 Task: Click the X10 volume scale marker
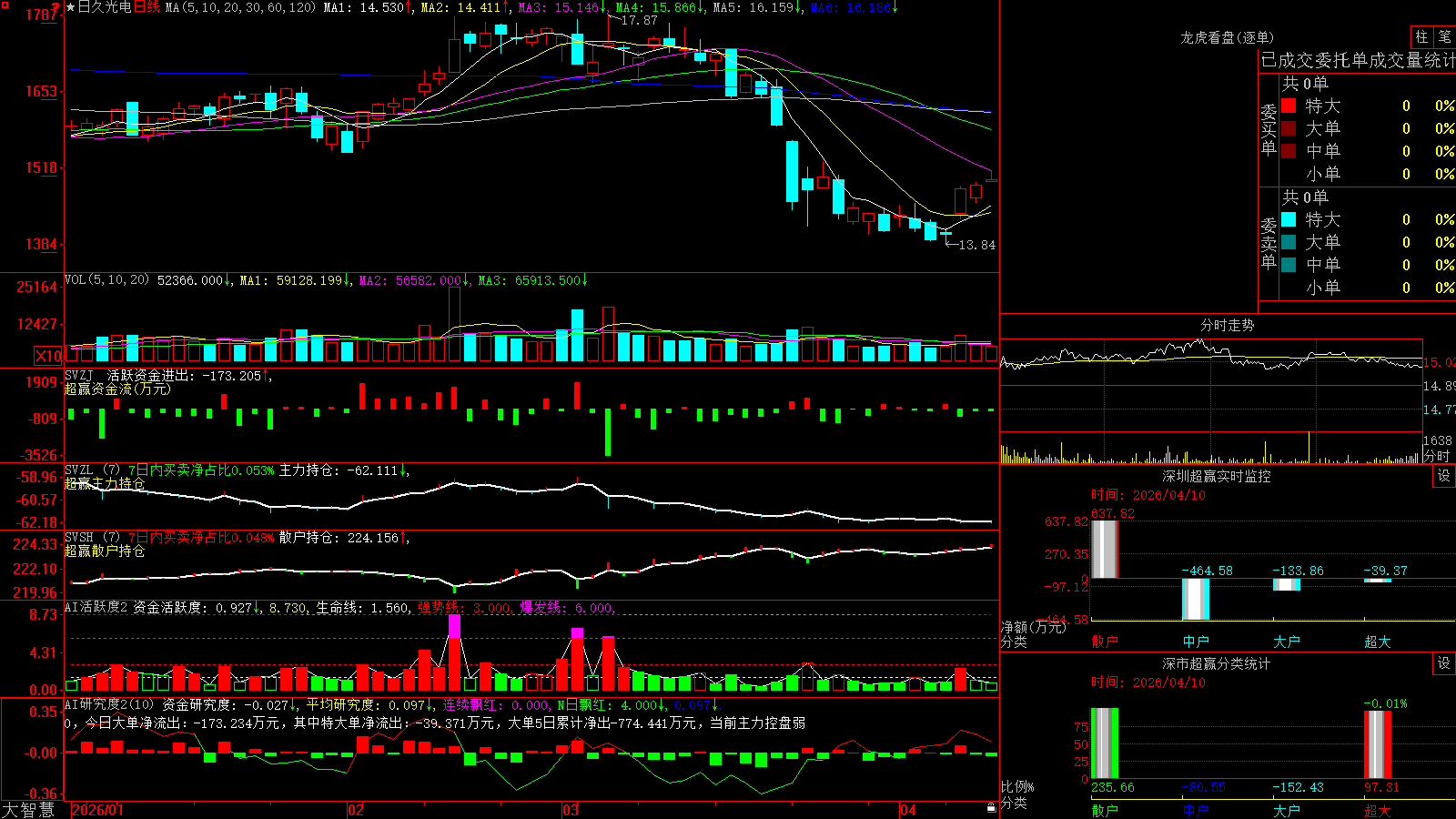coord(48,356)
